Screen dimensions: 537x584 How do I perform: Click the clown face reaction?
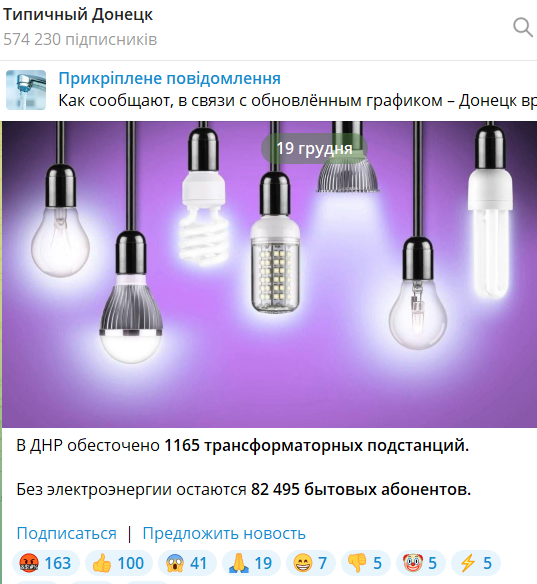pos(420,563)
